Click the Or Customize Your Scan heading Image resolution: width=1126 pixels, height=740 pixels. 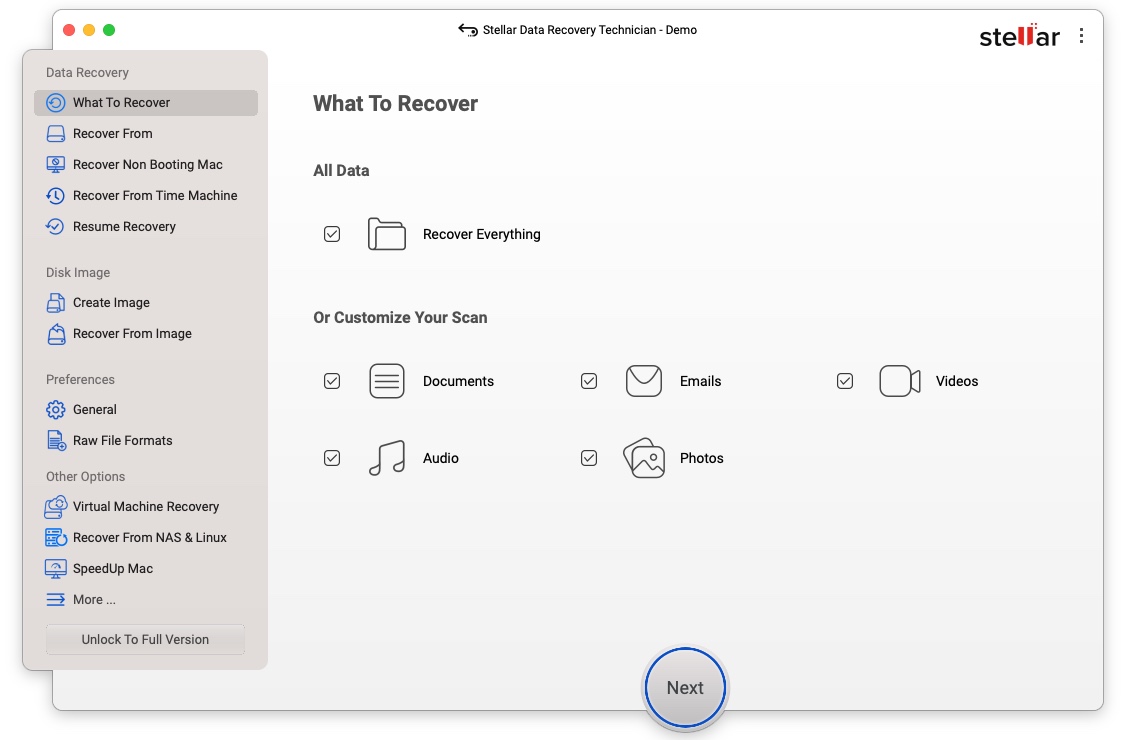(400, 318)
